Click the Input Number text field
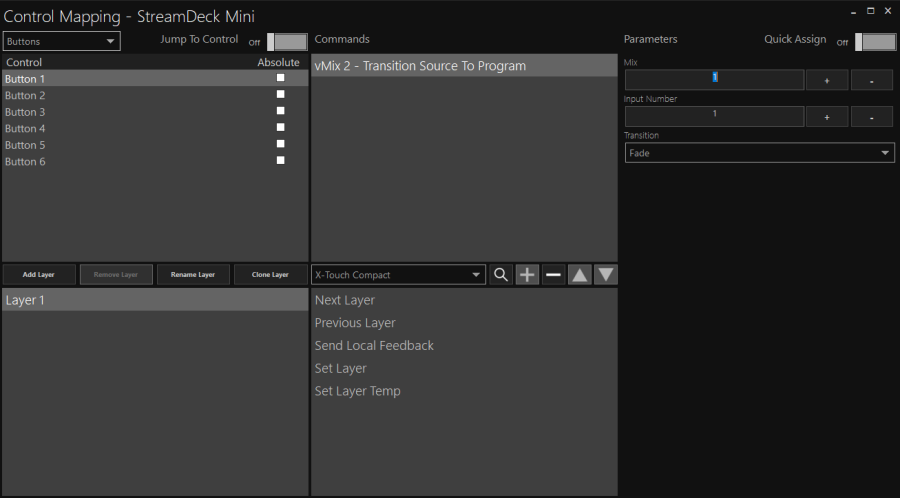The width and height of the screenshot is (900, 498). 714,116
